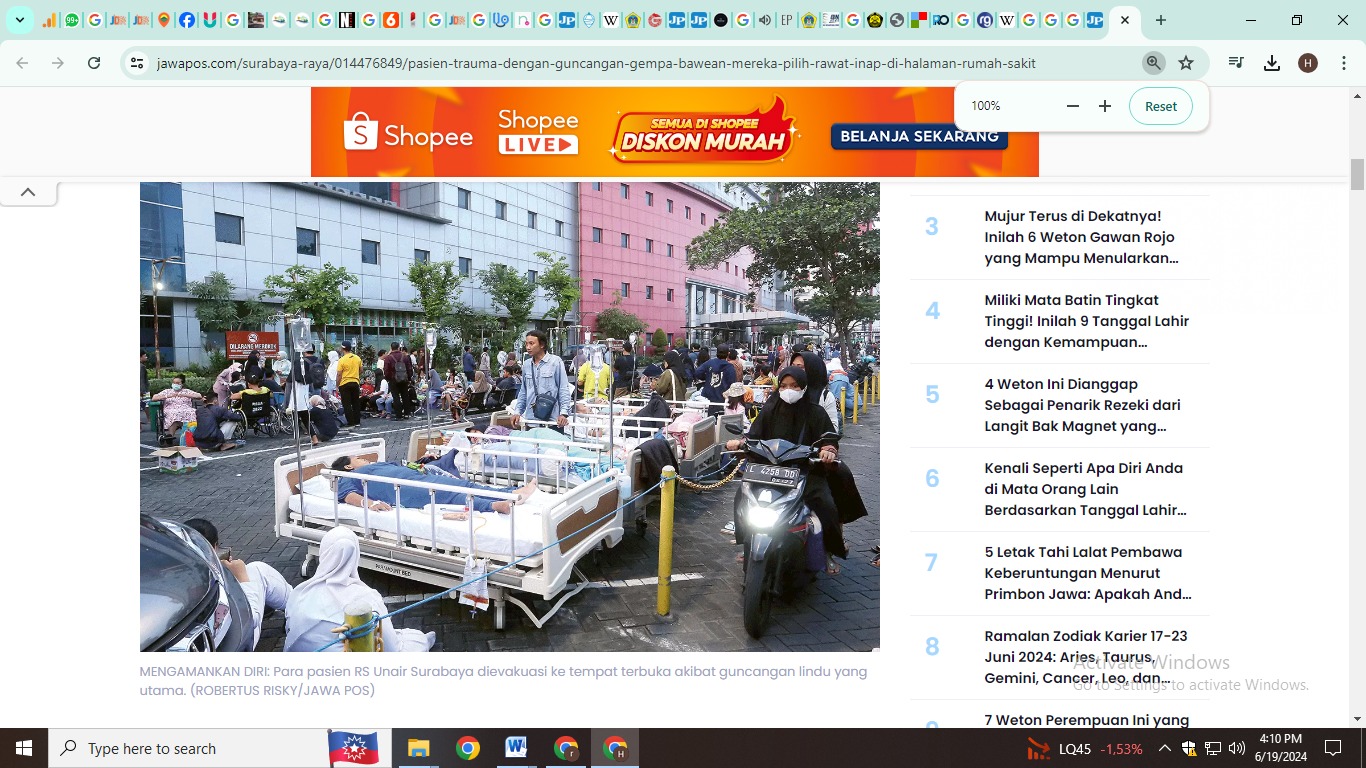Click the Shopee Live logo in the ad
This screenshot has height=768, width=1366.
[538, 132]
